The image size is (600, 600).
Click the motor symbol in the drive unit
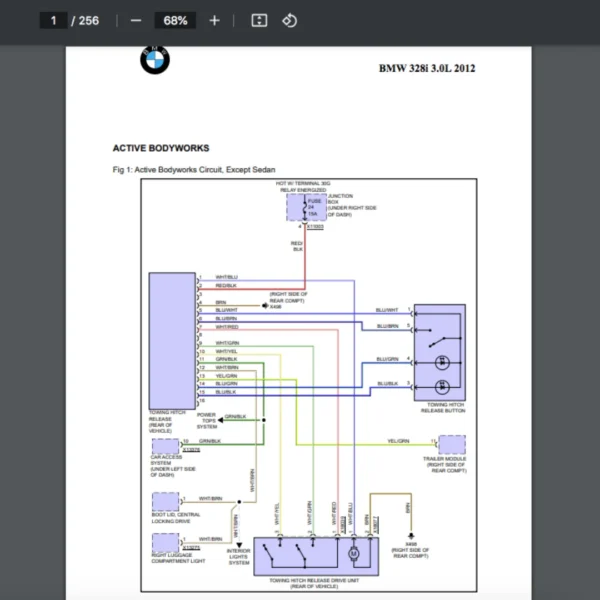[352, 551]
